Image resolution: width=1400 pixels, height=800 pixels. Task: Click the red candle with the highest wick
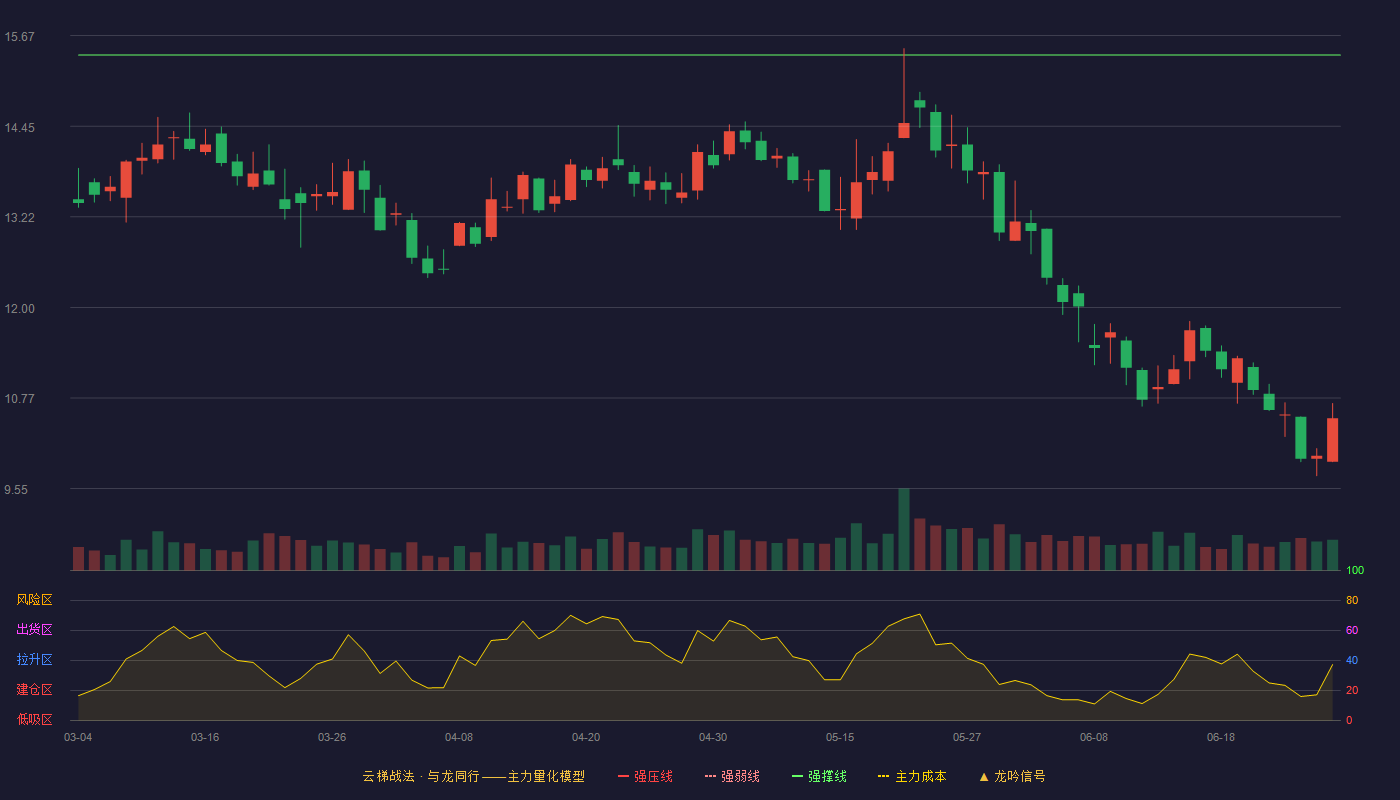click(904, 130)
